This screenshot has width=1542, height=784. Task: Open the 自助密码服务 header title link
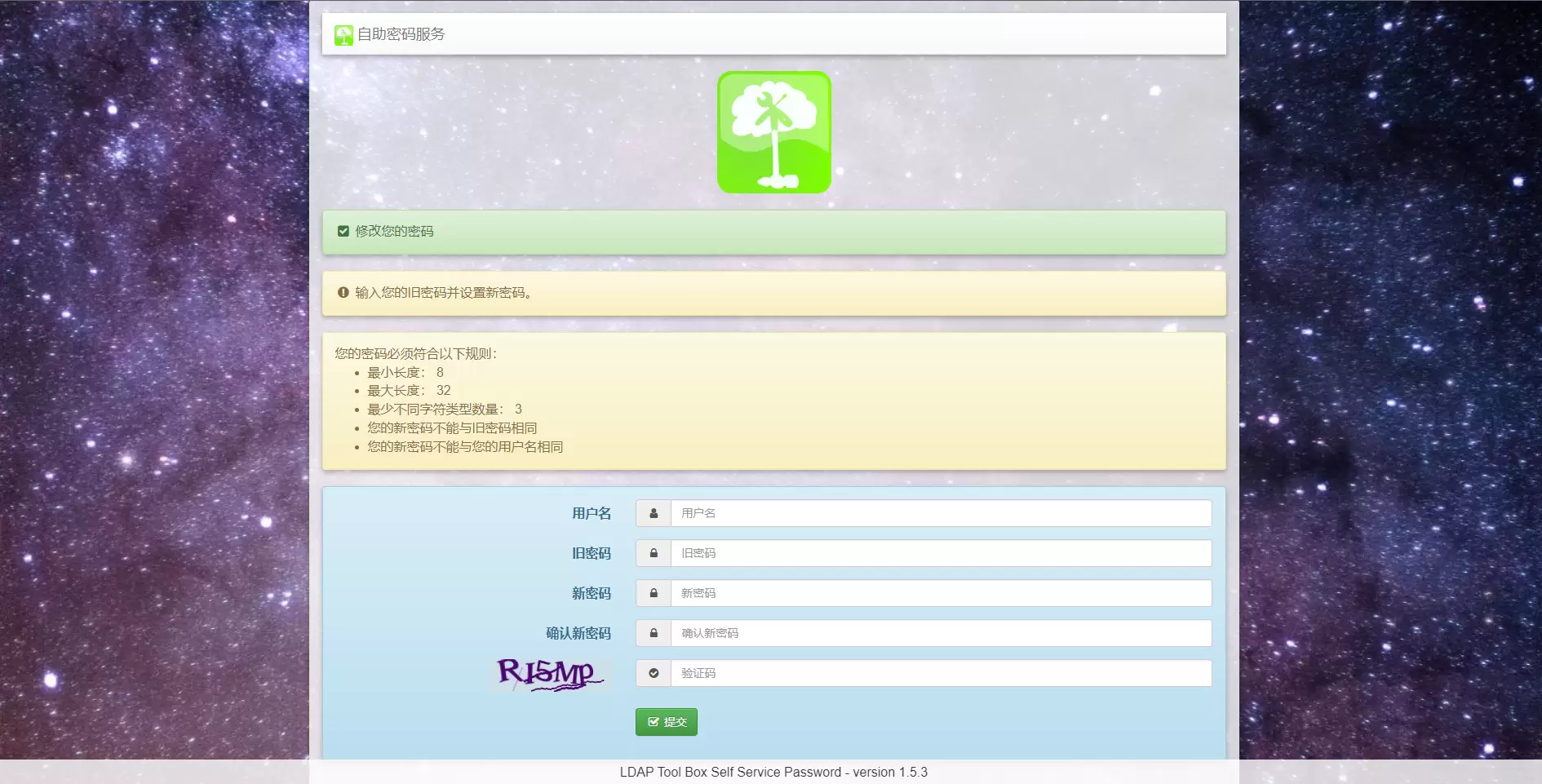click(x=401, y=34)
